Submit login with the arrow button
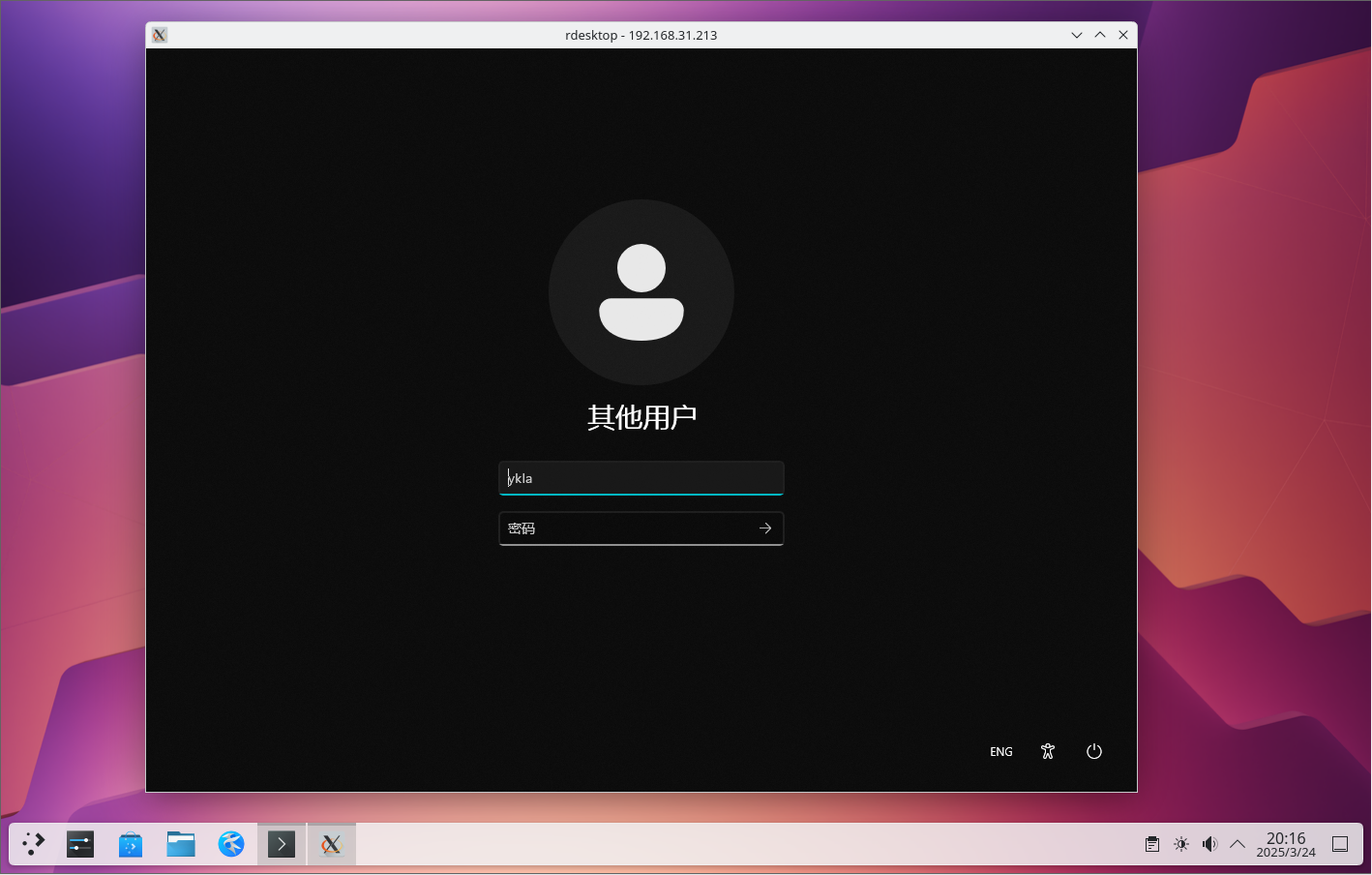The image size is (1372, 875). click(x=765, y=528)
